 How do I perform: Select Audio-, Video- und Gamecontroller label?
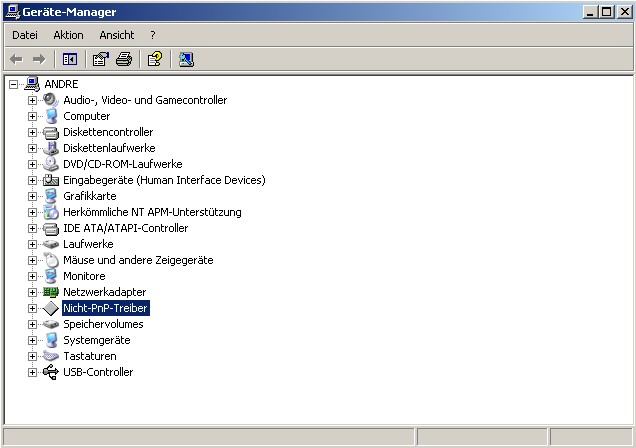(145, 100)
